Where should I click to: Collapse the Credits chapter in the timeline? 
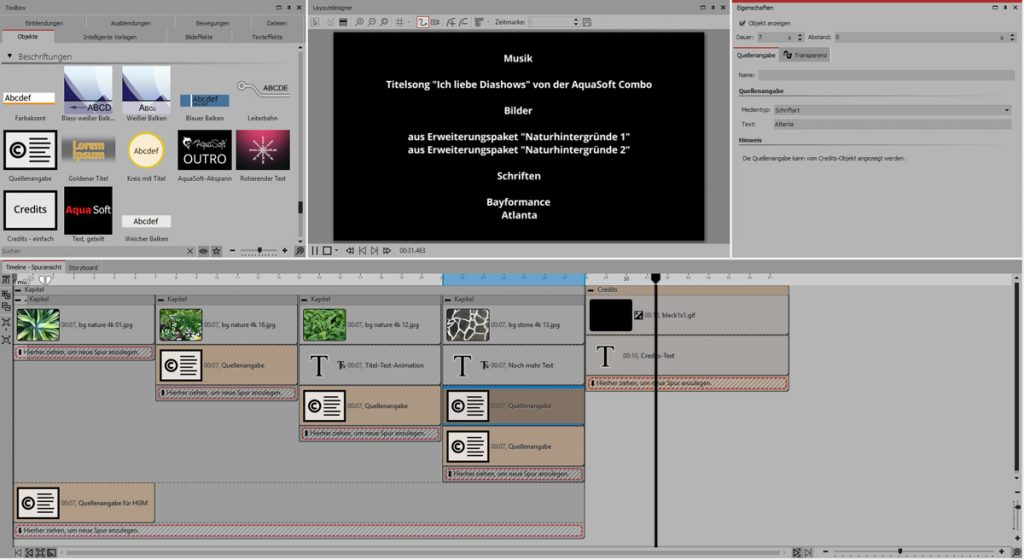point(592,290)
